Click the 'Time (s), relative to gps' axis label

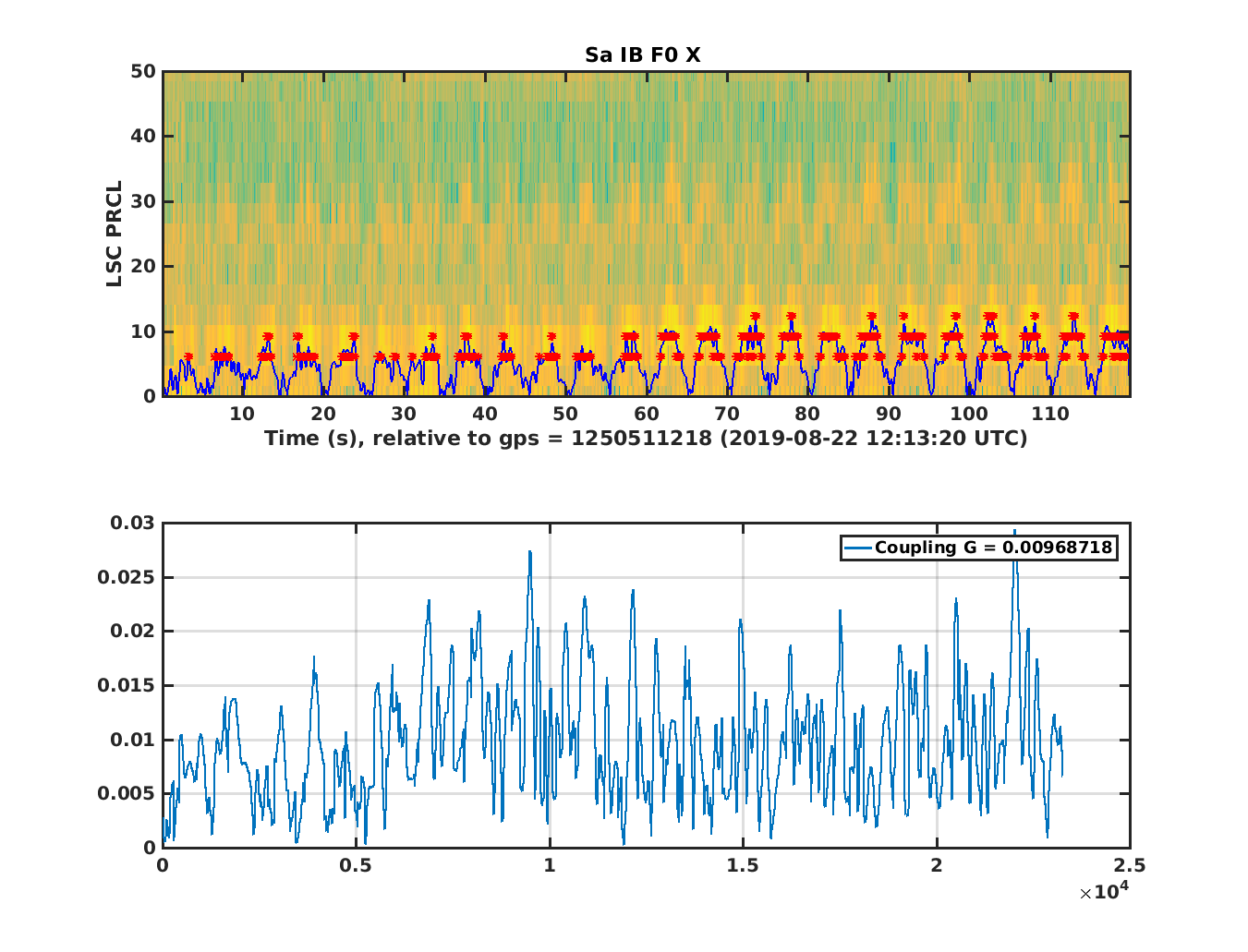pos(646,438)
